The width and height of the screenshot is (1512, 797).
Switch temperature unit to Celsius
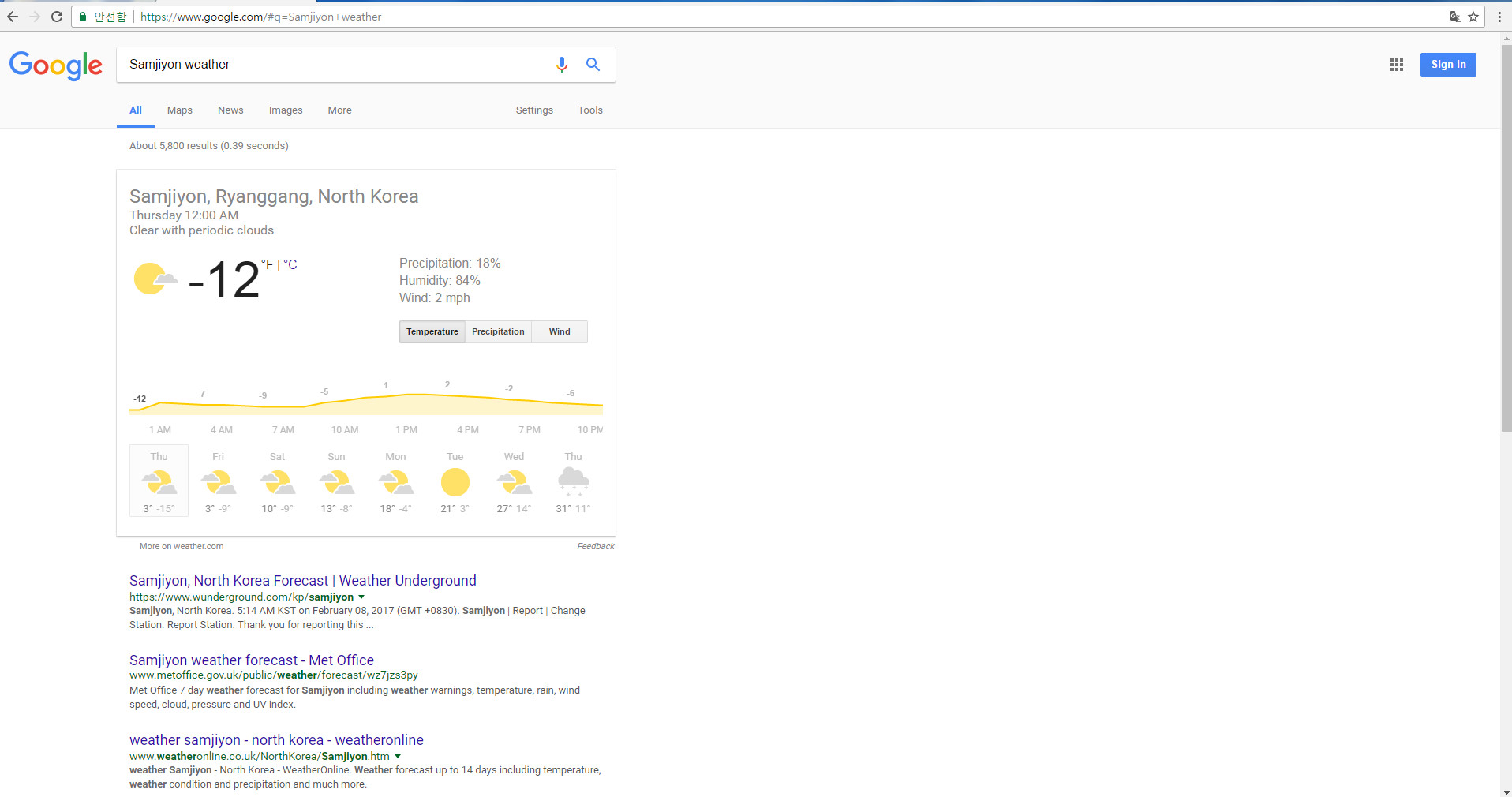pyautogui.click(x=290, y=265)
